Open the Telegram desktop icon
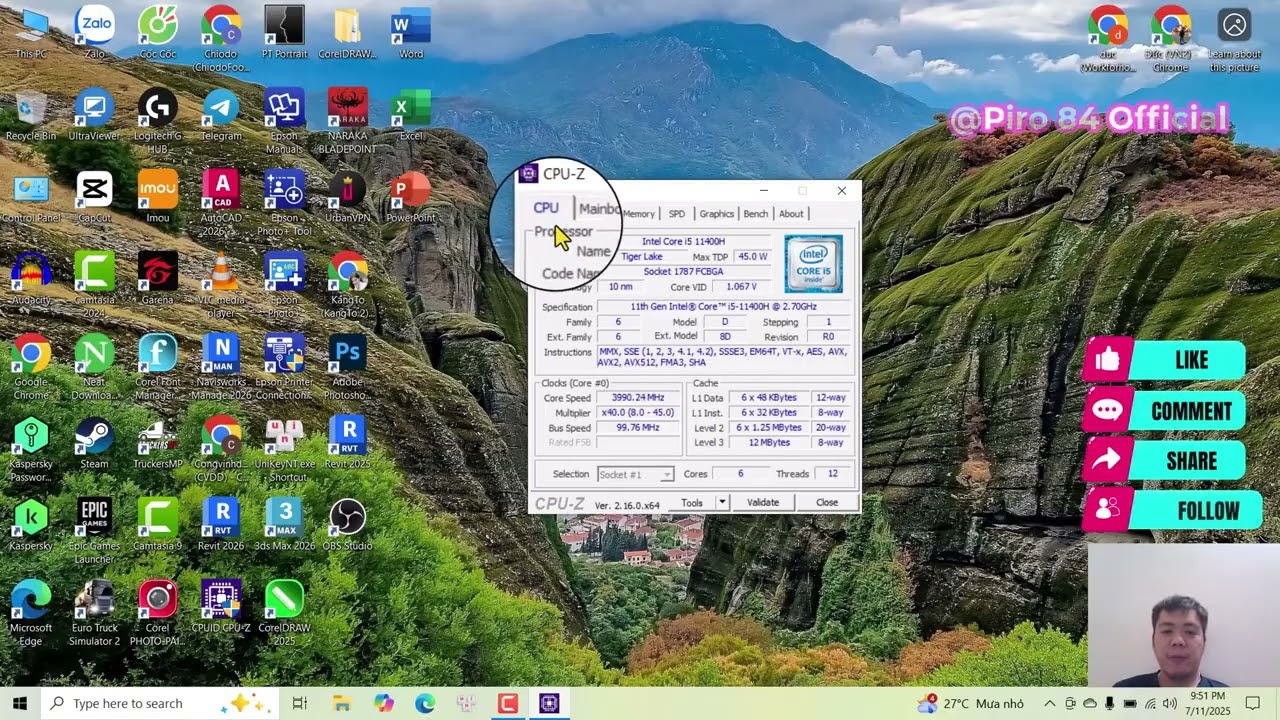 221,115
